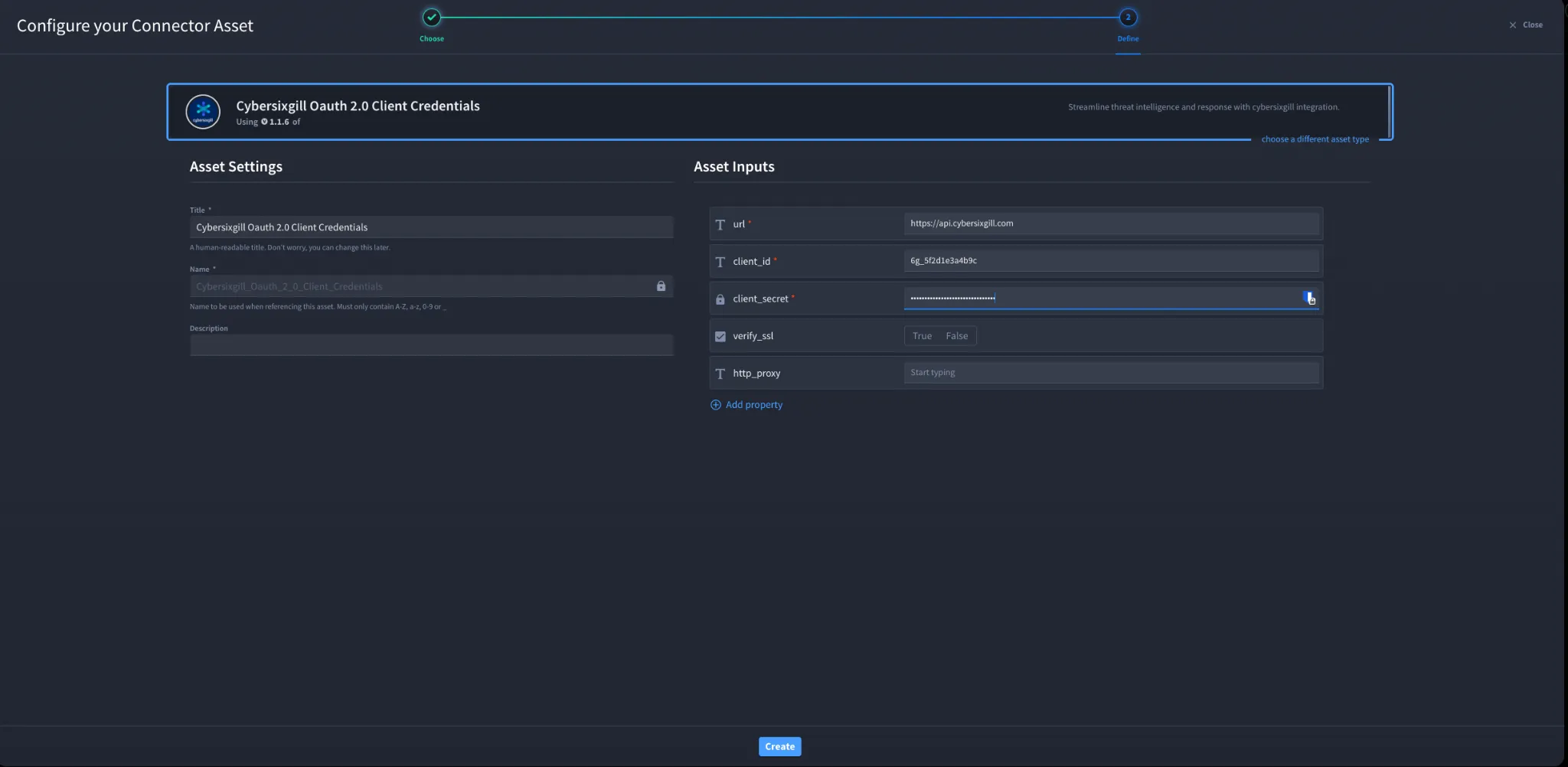Image resolution: width=1568 pixels, height=767 pixels.
Task: Click the text-type icon beside http_proxy
Action: point(720,374)
